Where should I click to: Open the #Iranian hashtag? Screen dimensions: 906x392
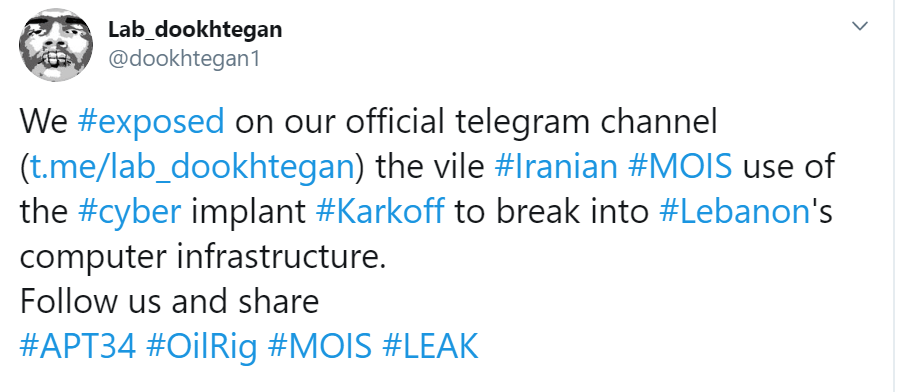(556, 167)
